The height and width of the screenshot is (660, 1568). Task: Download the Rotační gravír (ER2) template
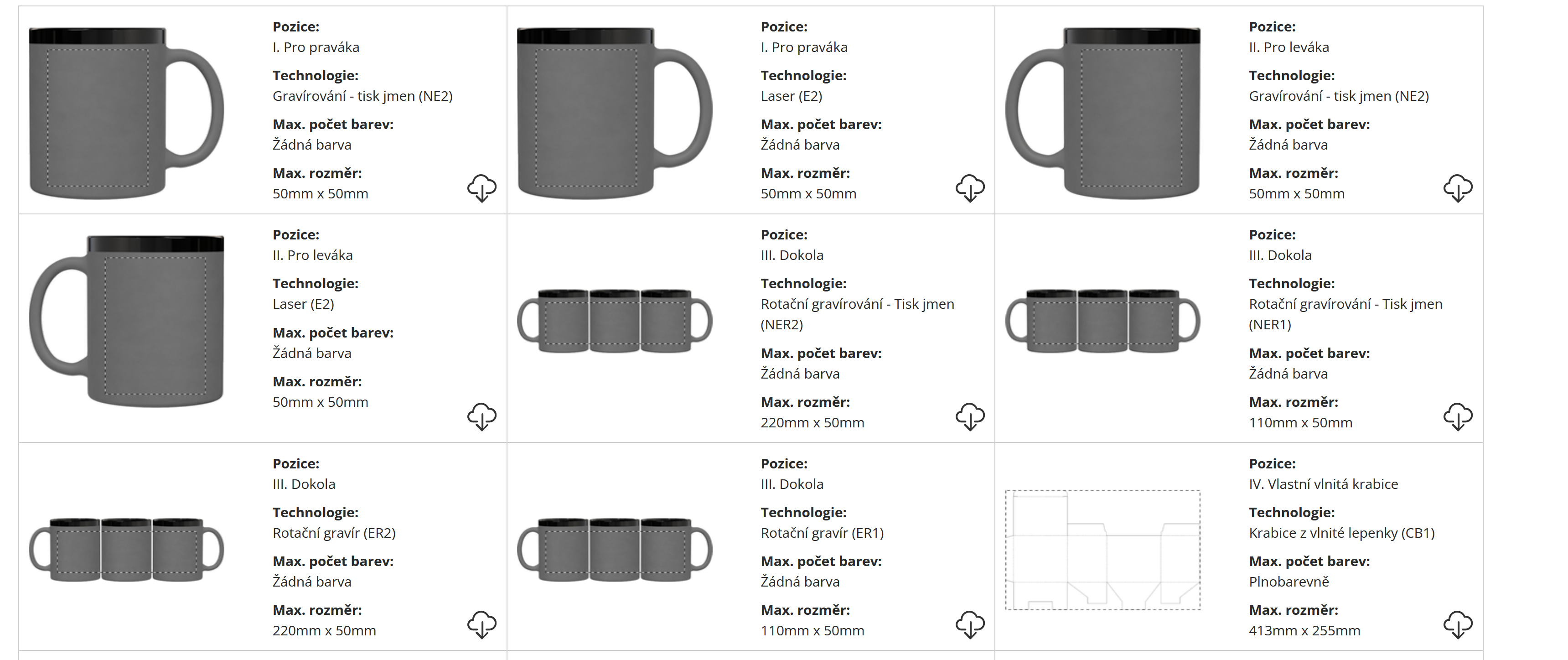(x=481, y=625)
